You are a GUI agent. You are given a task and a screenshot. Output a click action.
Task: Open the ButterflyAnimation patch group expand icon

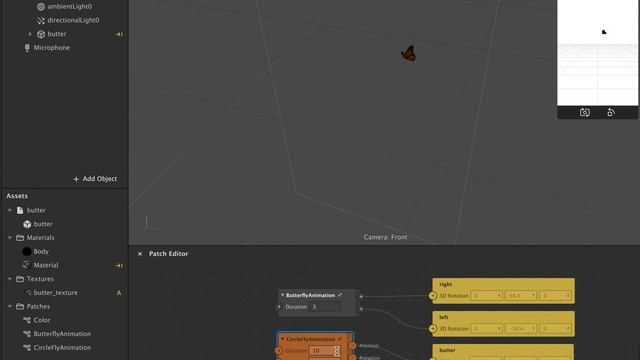[x=340, y=295]
